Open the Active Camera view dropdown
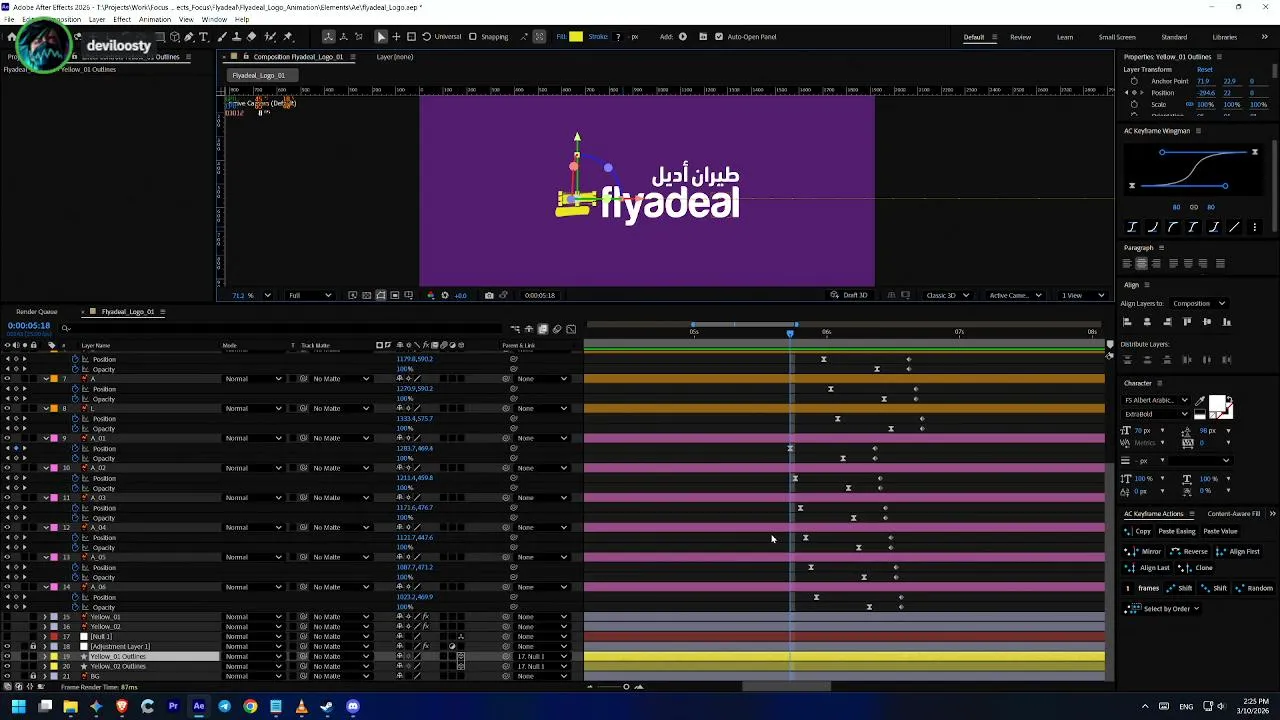This screenshot has height=720, width=1280. point(1014,295)
